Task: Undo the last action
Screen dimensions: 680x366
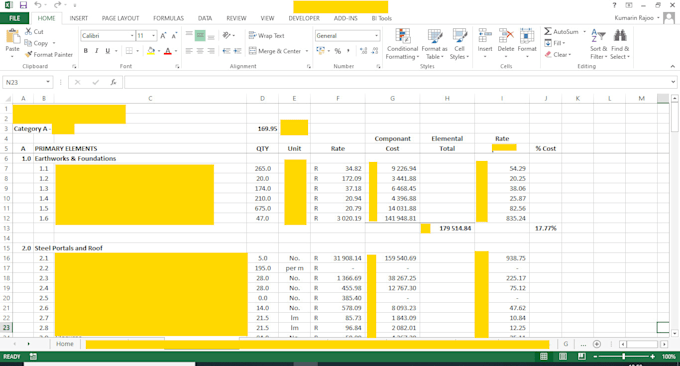Action: (38, 5)
